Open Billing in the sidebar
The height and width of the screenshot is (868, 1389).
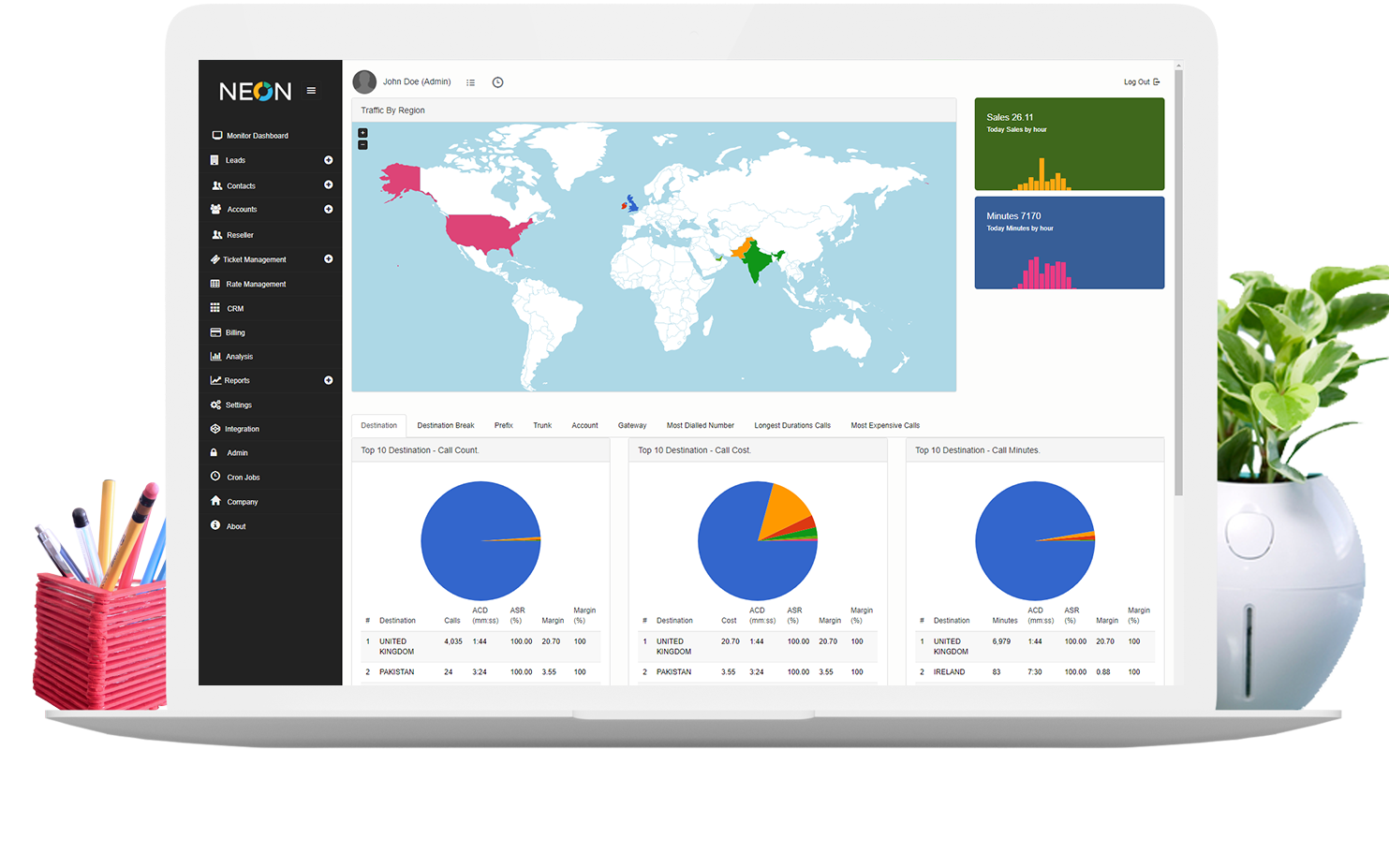[235, 332]
